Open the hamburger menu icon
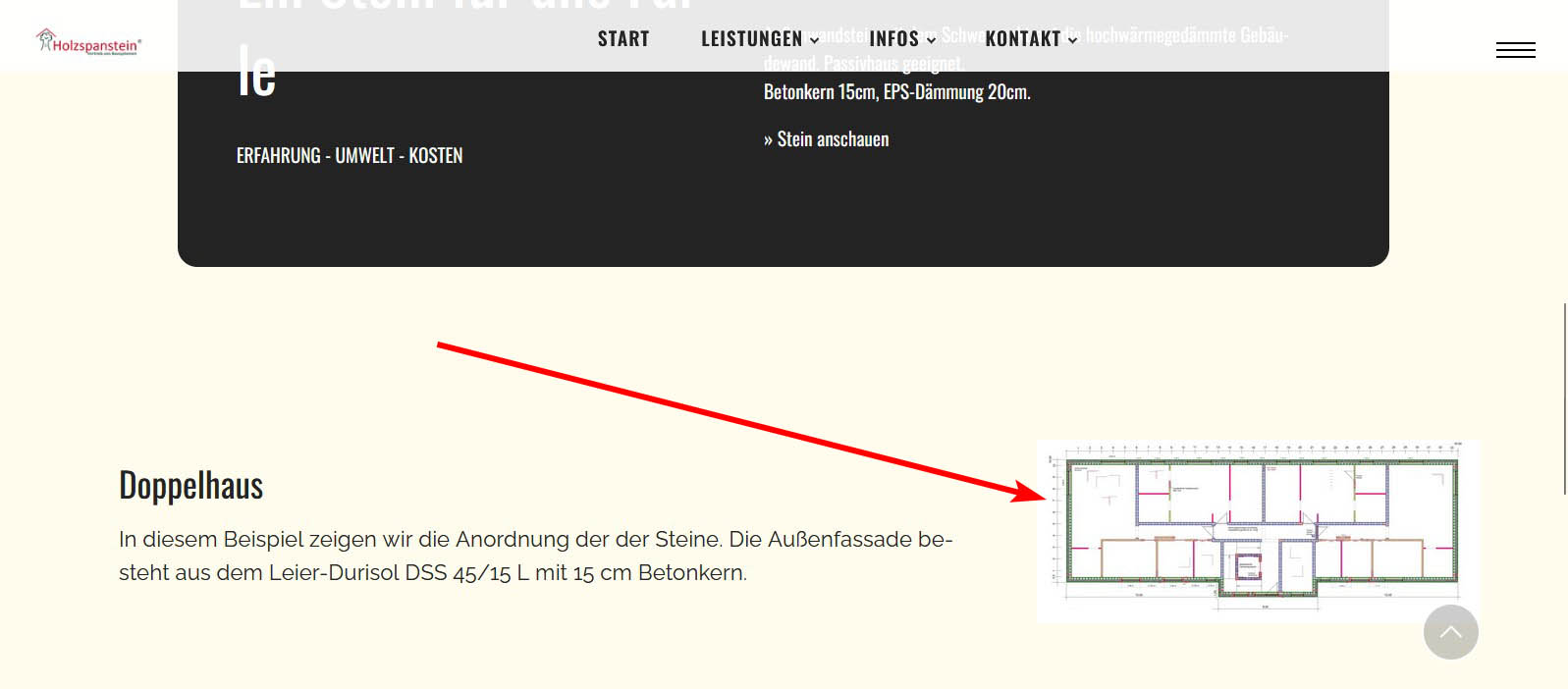The image size is (1568, 689). [x=1515, y=50]
